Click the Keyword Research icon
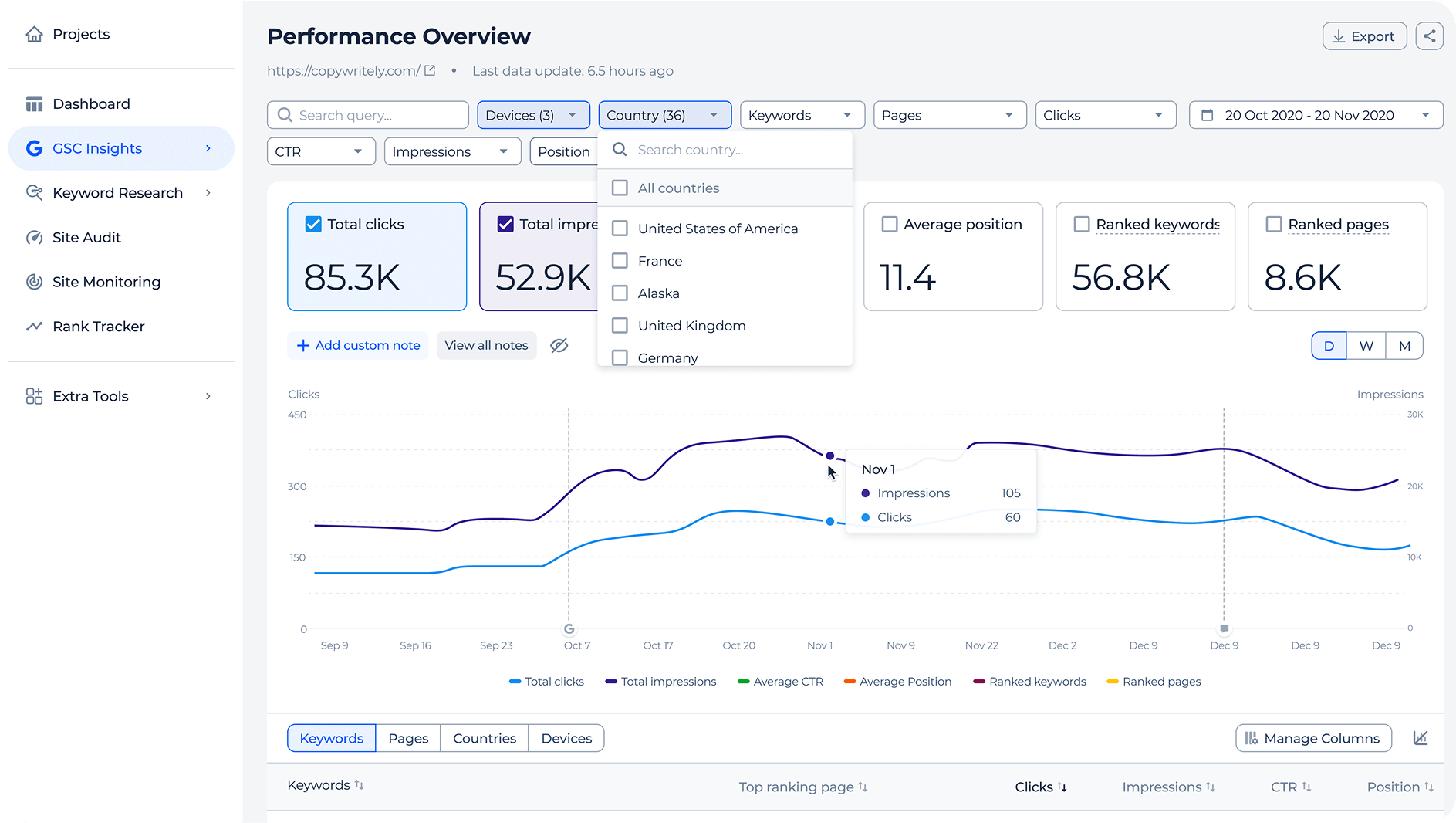Screen dimensions: 1456x823 coord(34,193)
